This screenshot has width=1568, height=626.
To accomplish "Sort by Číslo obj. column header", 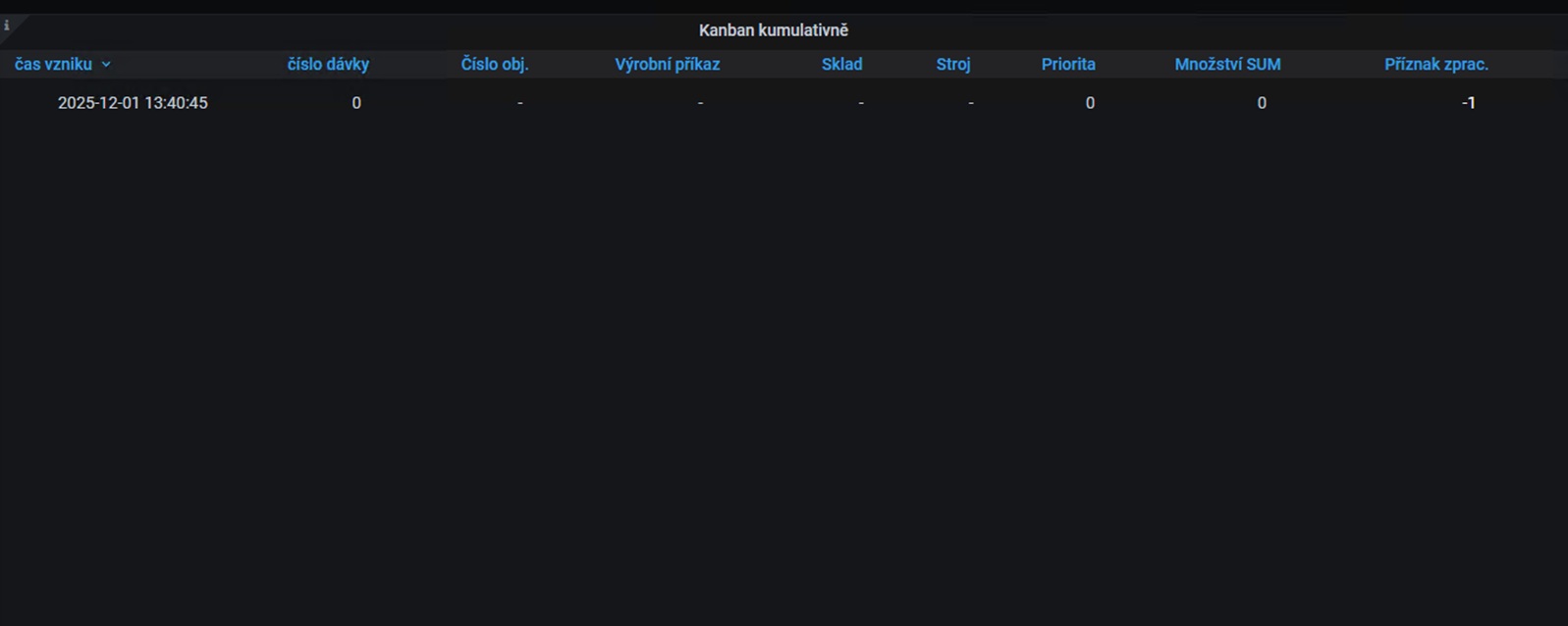I will 495,65.
